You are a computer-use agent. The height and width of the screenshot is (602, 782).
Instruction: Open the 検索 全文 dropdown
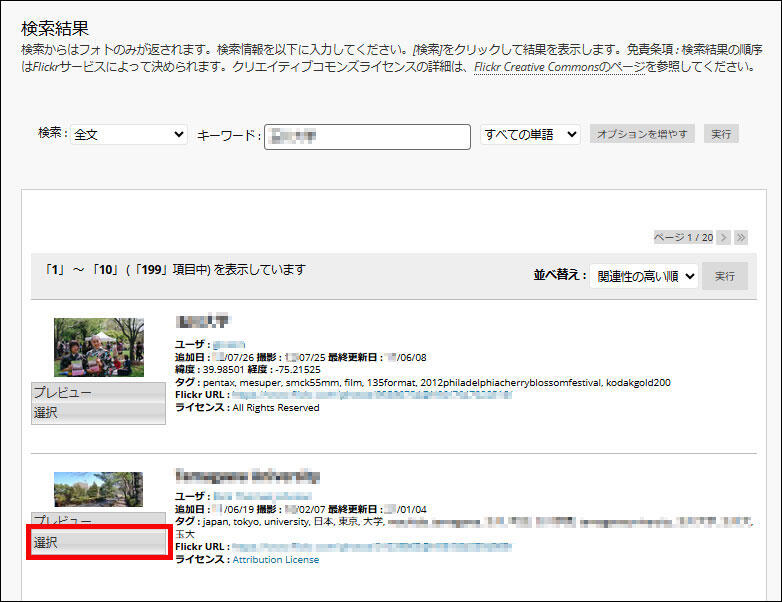129,135
